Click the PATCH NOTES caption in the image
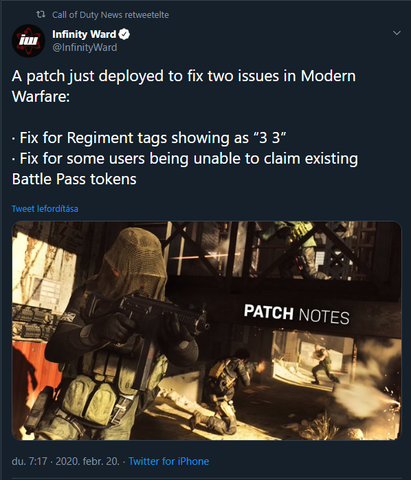 [x=297, y=314]
